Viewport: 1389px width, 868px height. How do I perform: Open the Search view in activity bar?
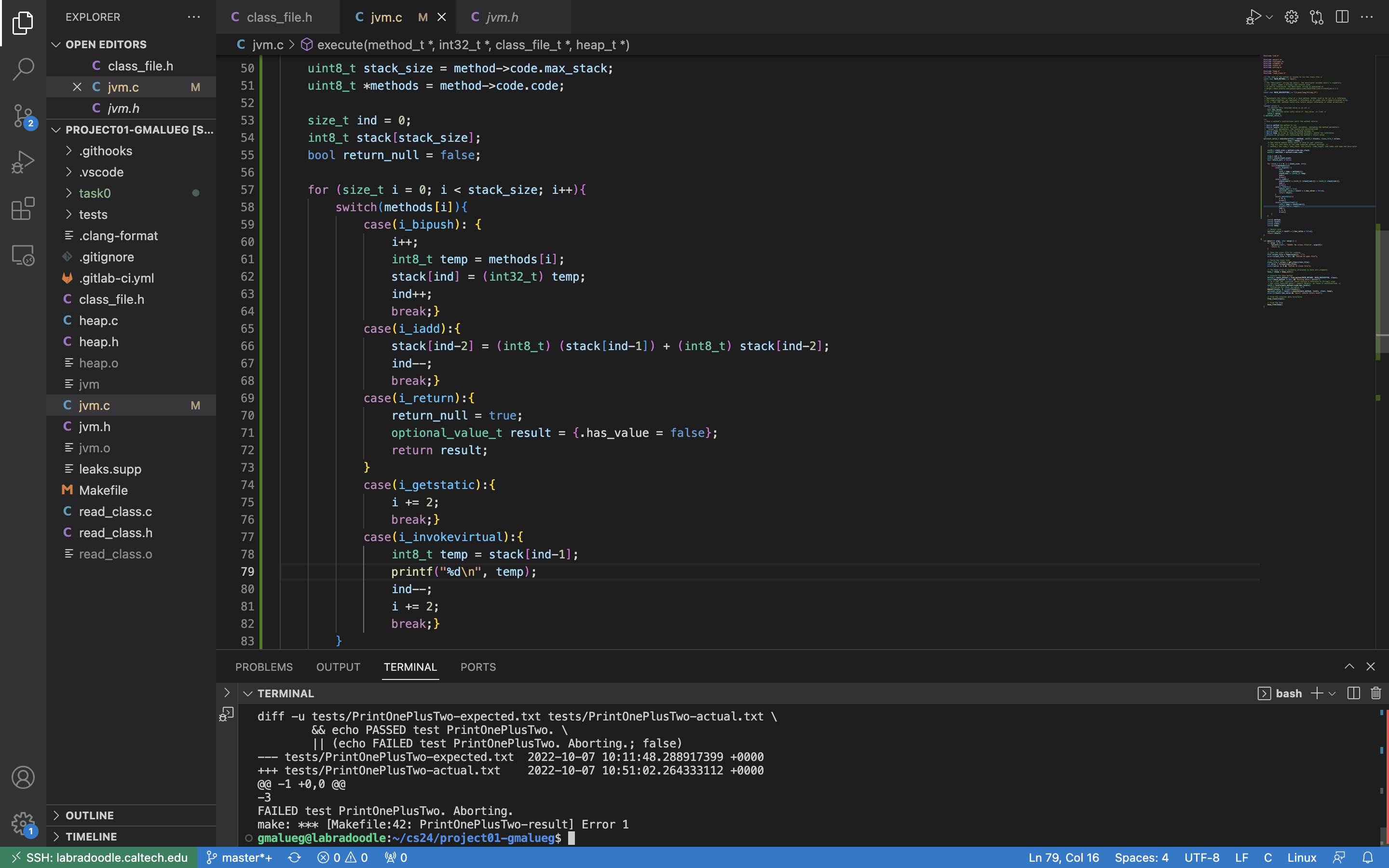[23, 69]
